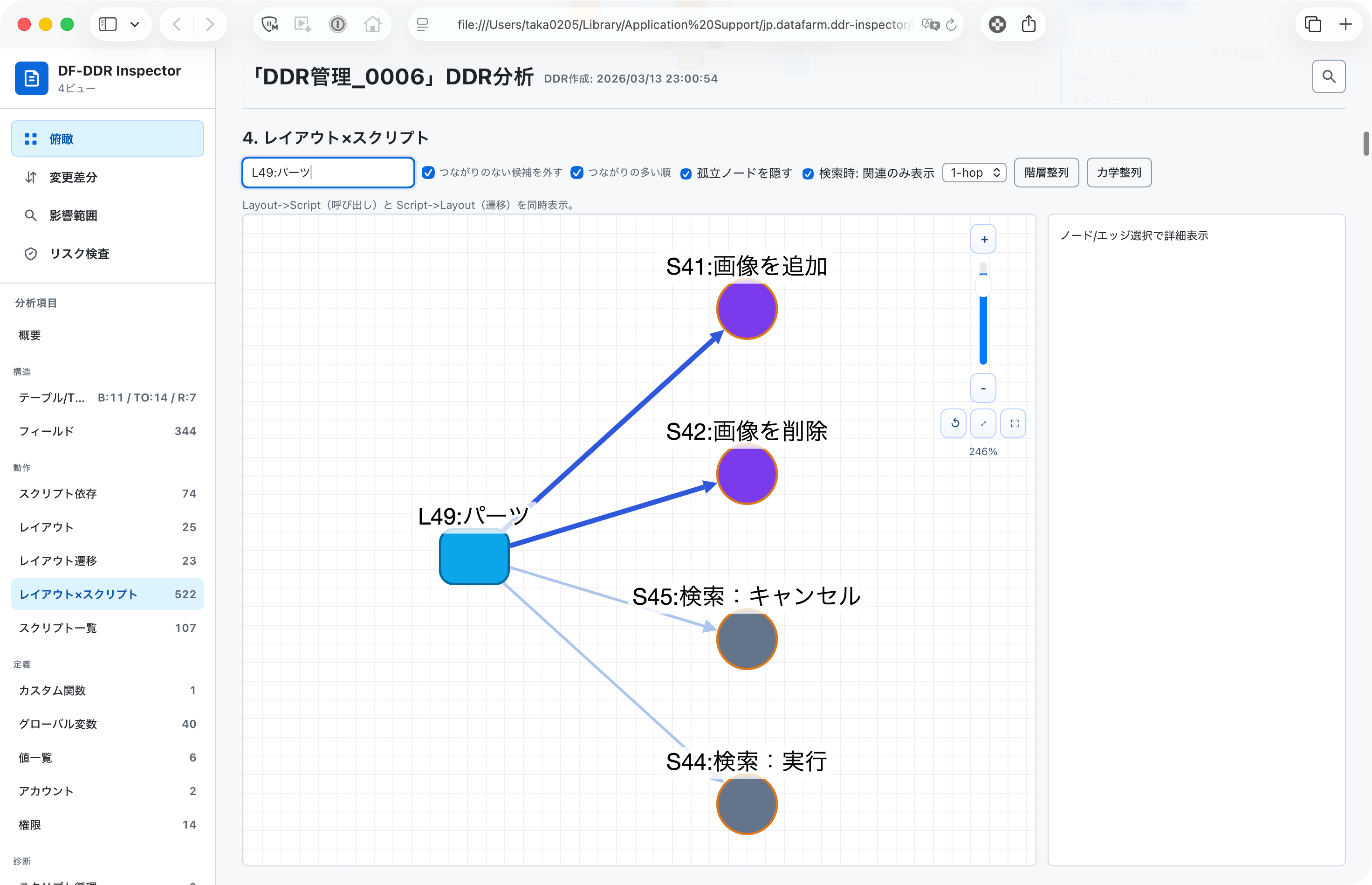The image size is (1372, 885).
Task: Select 概要 under 分析項目
Action: (x=107, y=335)
